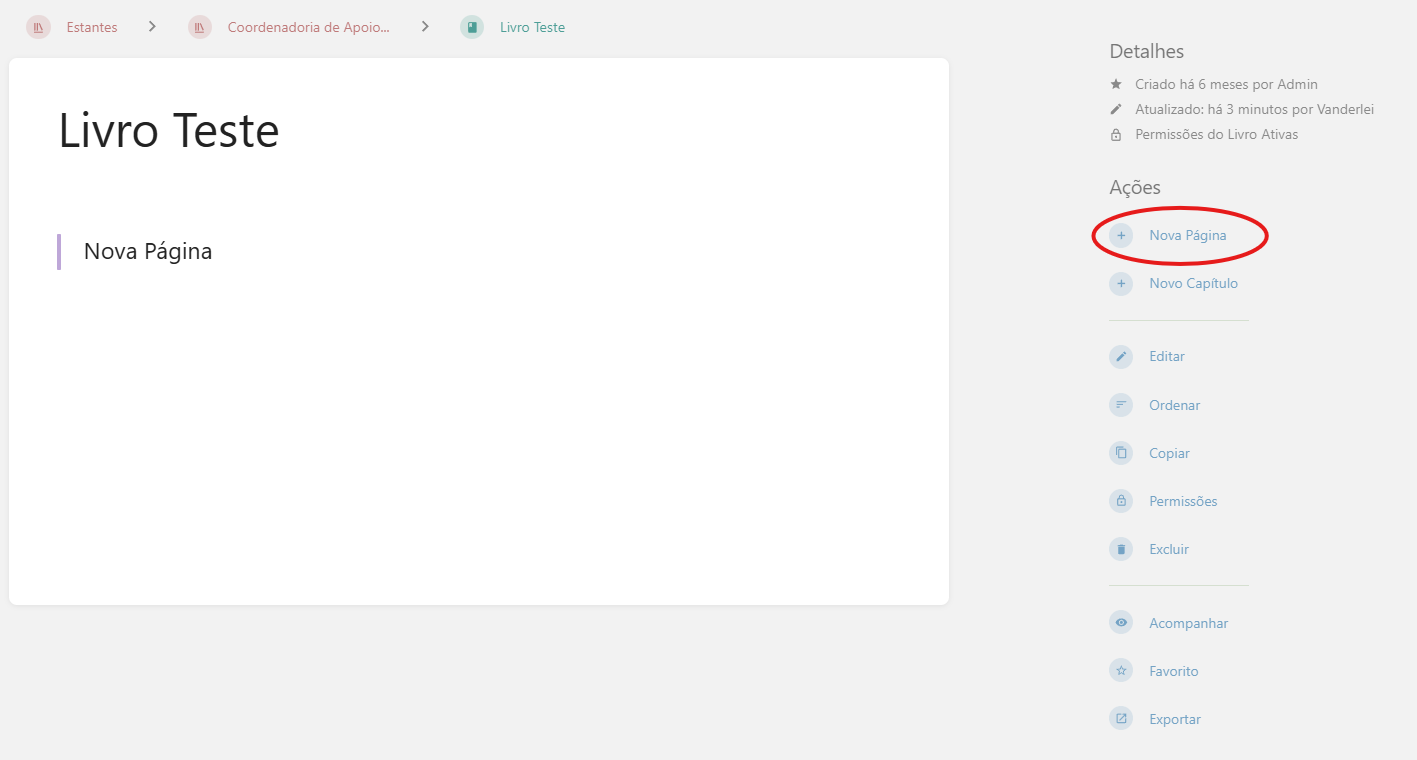
Task: Click the Exportar export icon
Action: (1121, 719)
